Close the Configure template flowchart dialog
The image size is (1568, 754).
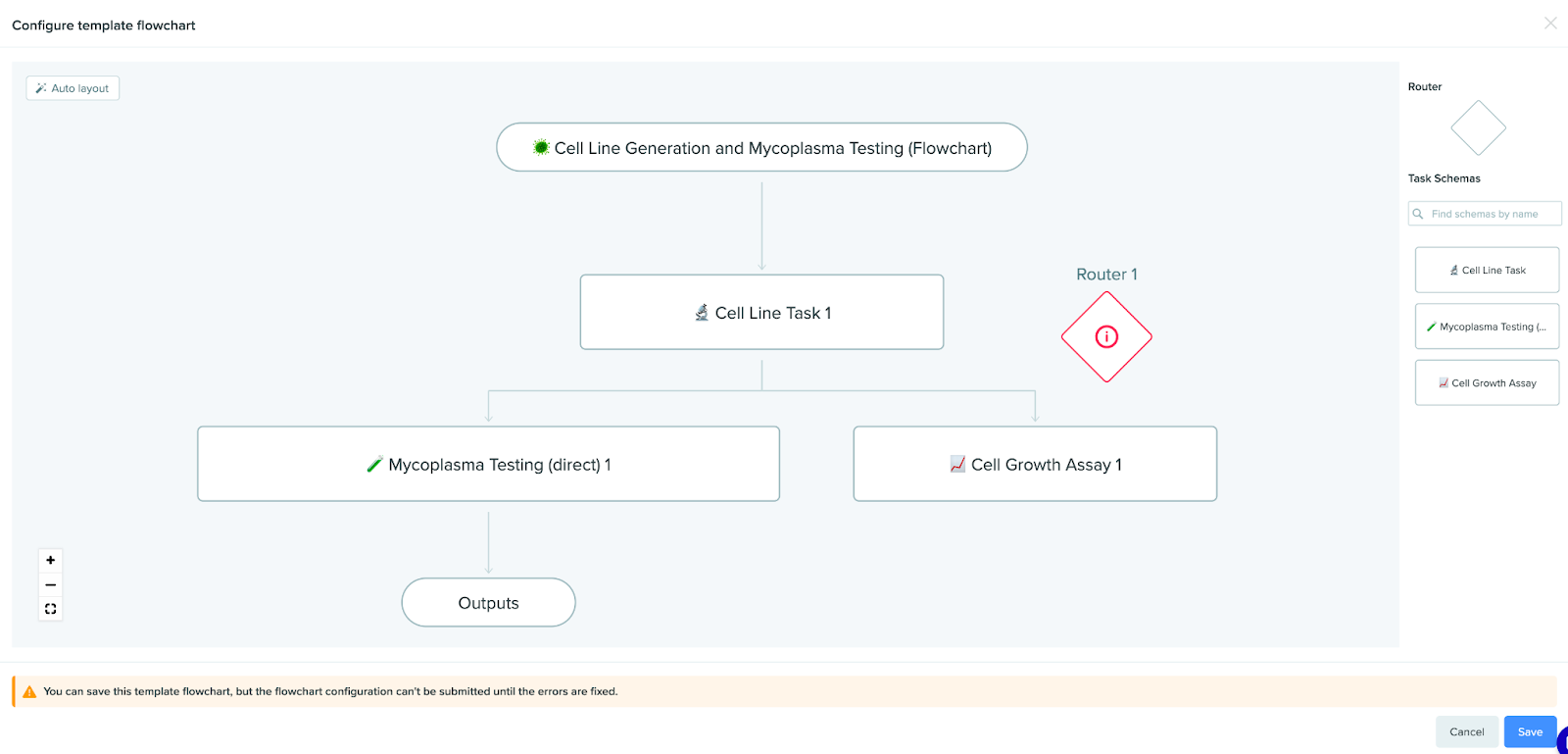(x=1550, y=24)
